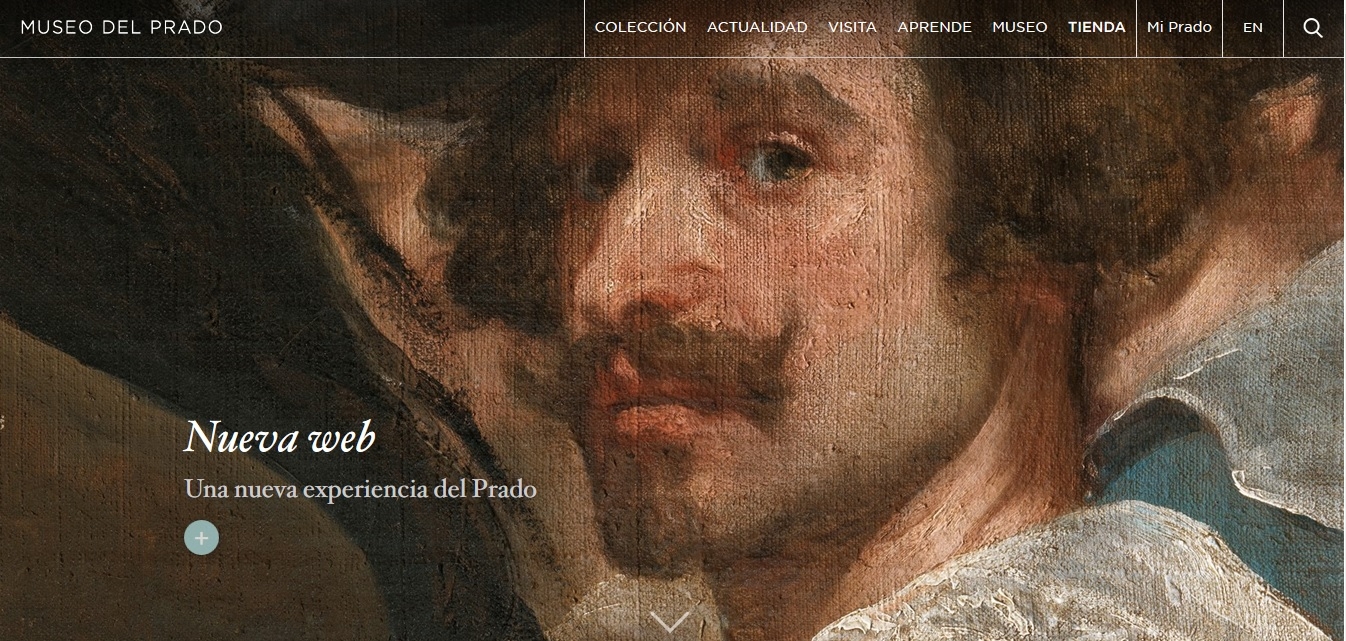Image resolution: width=1346 pixels, height=641 pixels.
Task: Open Mi Prado account area
Action: pos(1179,28)
